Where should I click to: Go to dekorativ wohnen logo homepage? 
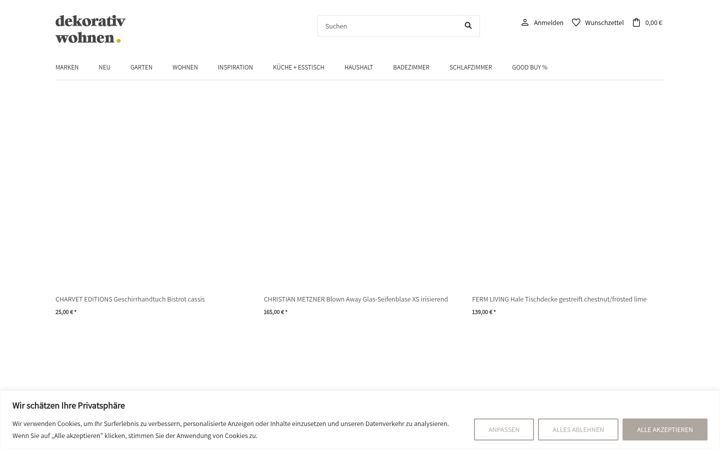click(90, 29)
